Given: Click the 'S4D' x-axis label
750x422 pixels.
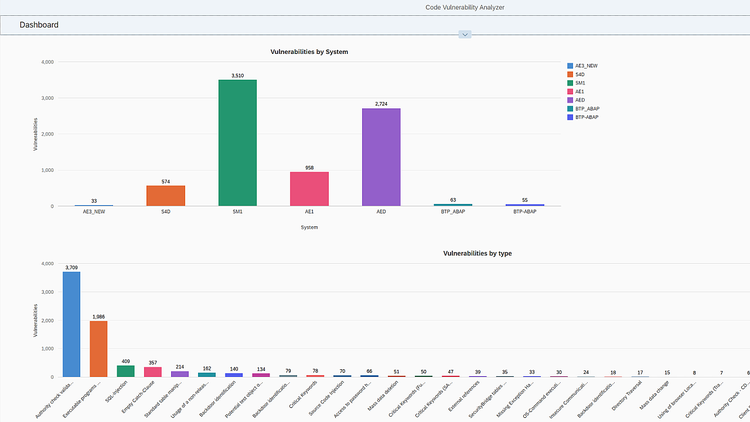Looking at the screenshot, I should point(166,211).
